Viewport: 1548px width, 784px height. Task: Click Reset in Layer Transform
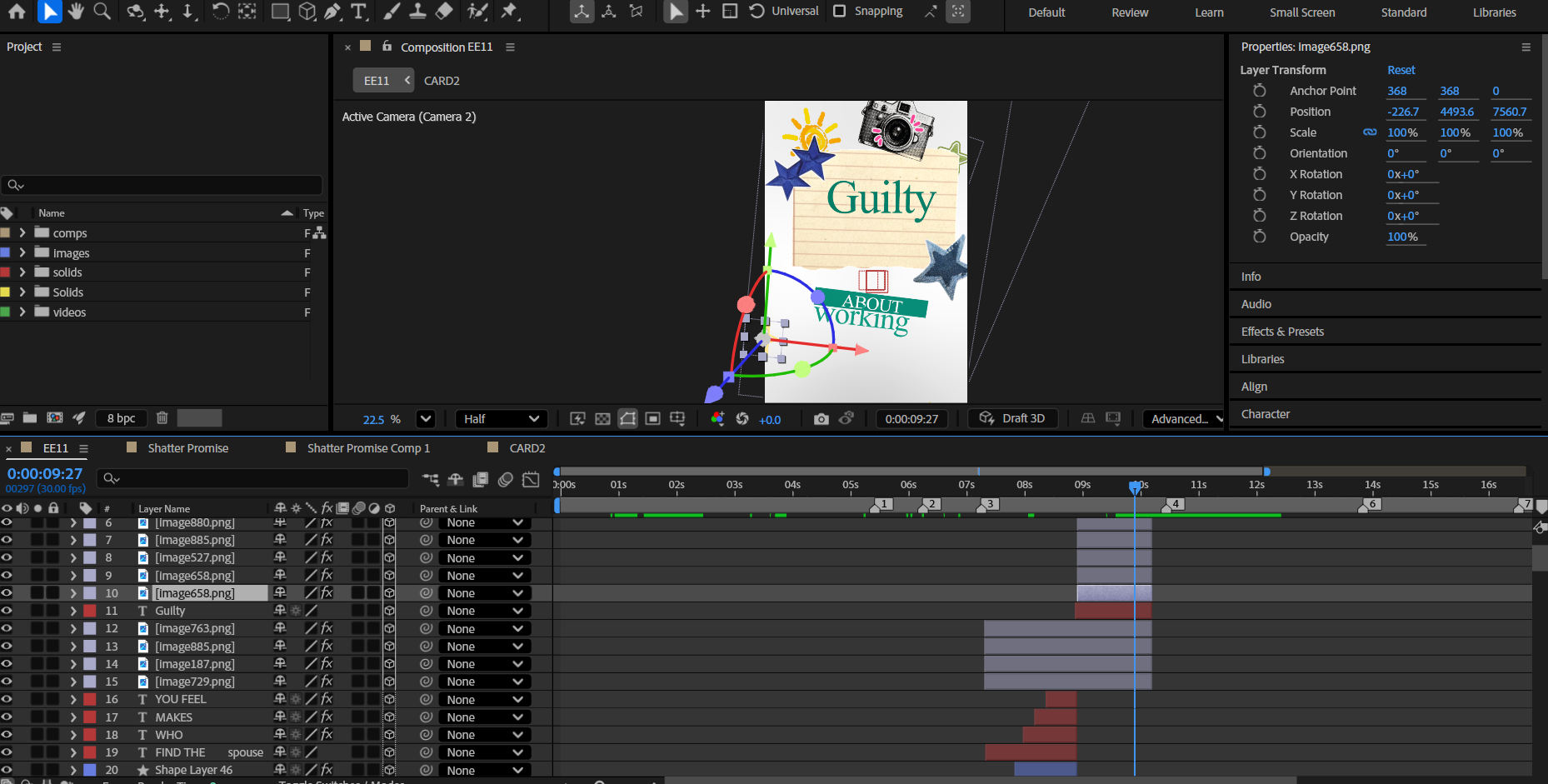tap(1401, 70)
